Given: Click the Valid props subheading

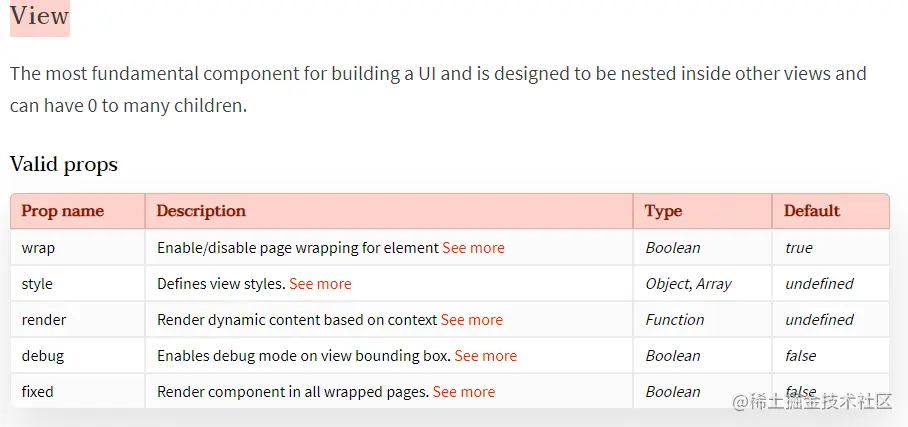Looking at the screenshot, I should pyautogui.click(x=64, y=165).
